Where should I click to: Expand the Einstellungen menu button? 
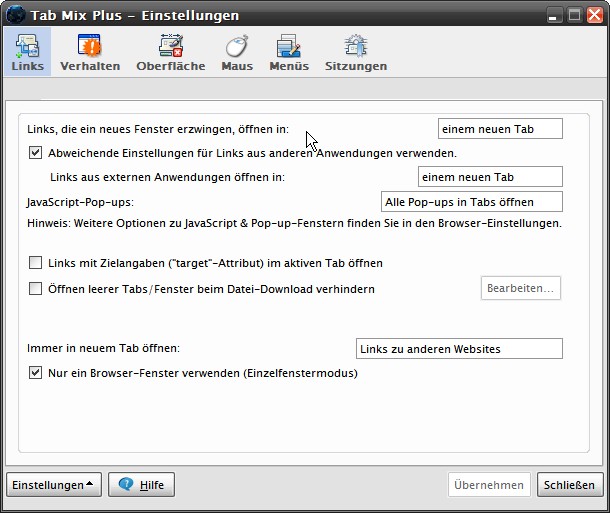(x=54, y=485)
